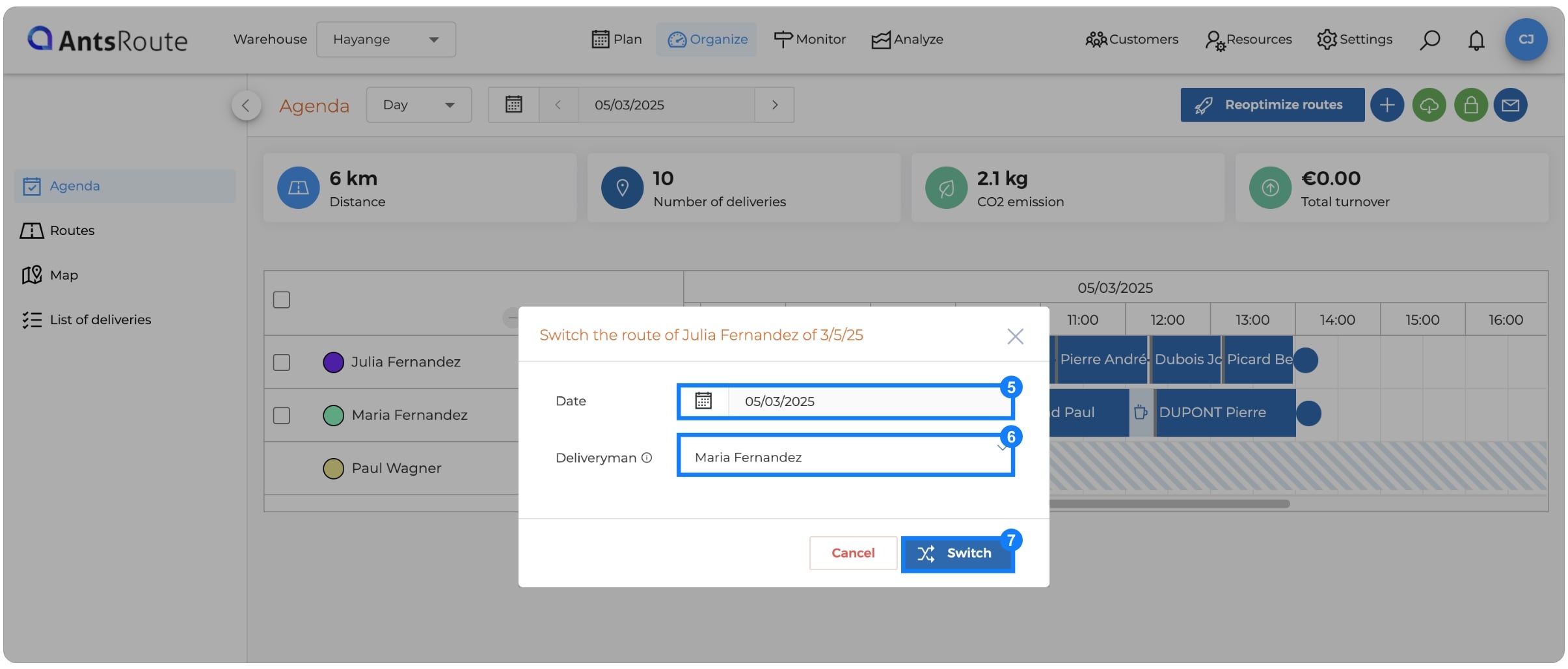Click the Julia Fernandez row name
This screenshot has height=669, width=1568.
click(x=406, y=362)
